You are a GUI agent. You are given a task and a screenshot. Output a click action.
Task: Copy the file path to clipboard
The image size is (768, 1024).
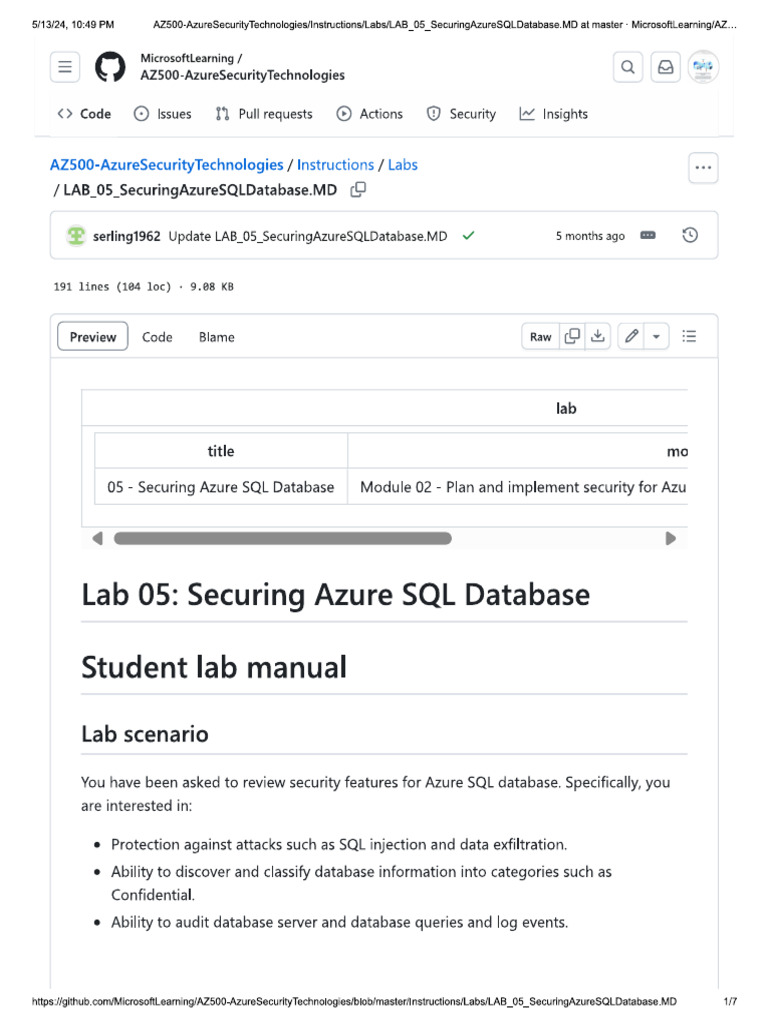[x=358, y=190]
